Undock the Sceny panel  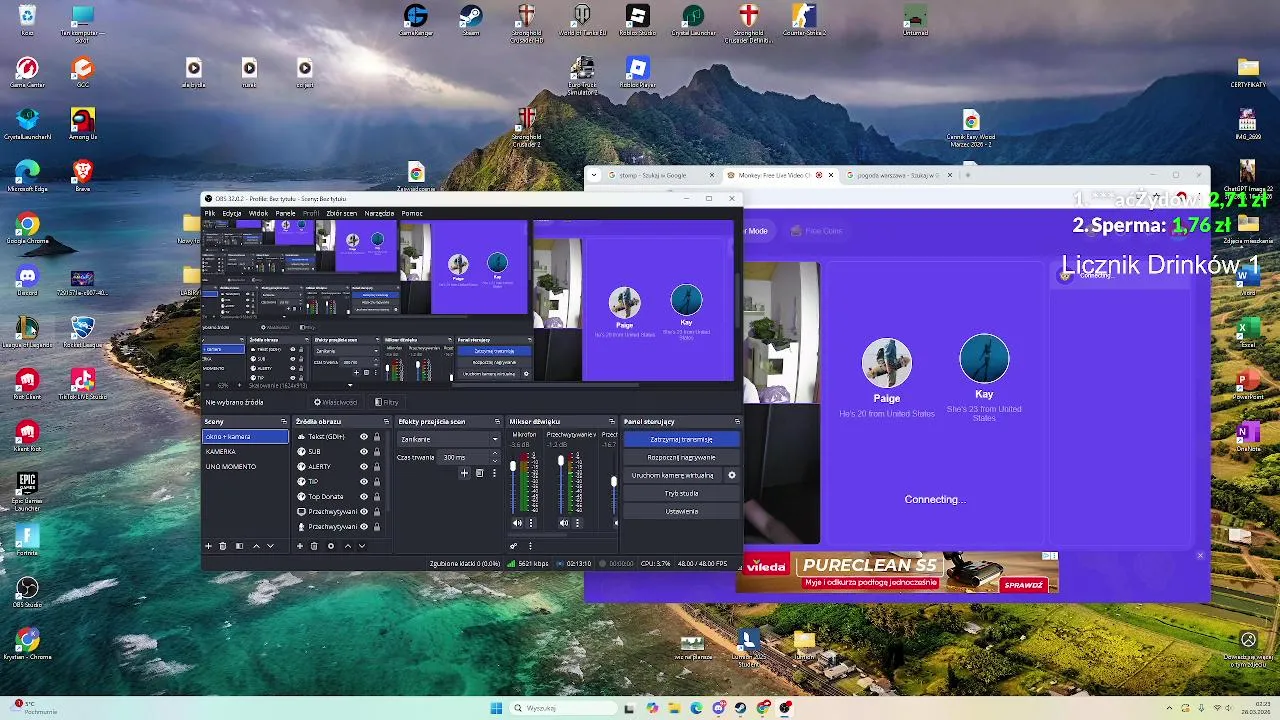coord(284,421)
